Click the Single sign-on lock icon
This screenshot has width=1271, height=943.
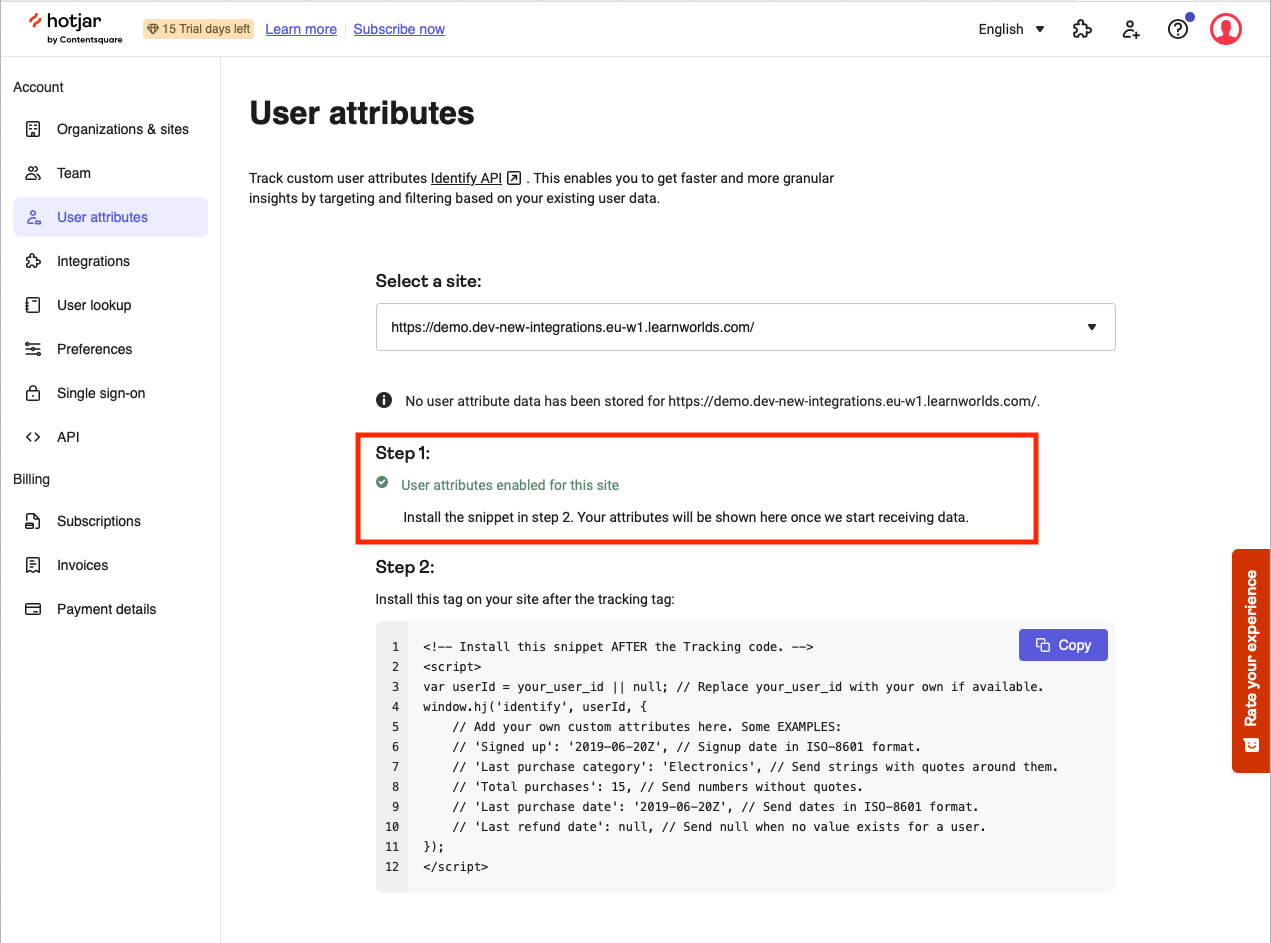[x=33, y=393]
